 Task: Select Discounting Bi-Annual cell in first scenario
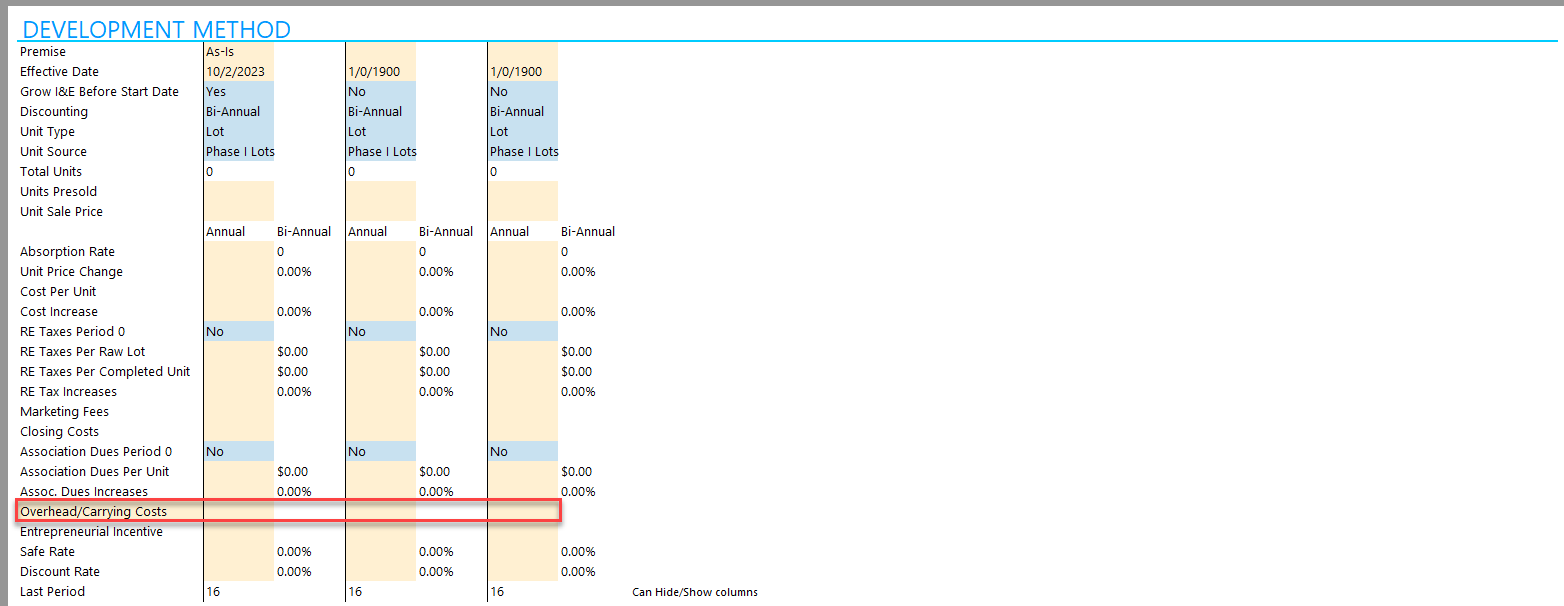coord(238,111)
